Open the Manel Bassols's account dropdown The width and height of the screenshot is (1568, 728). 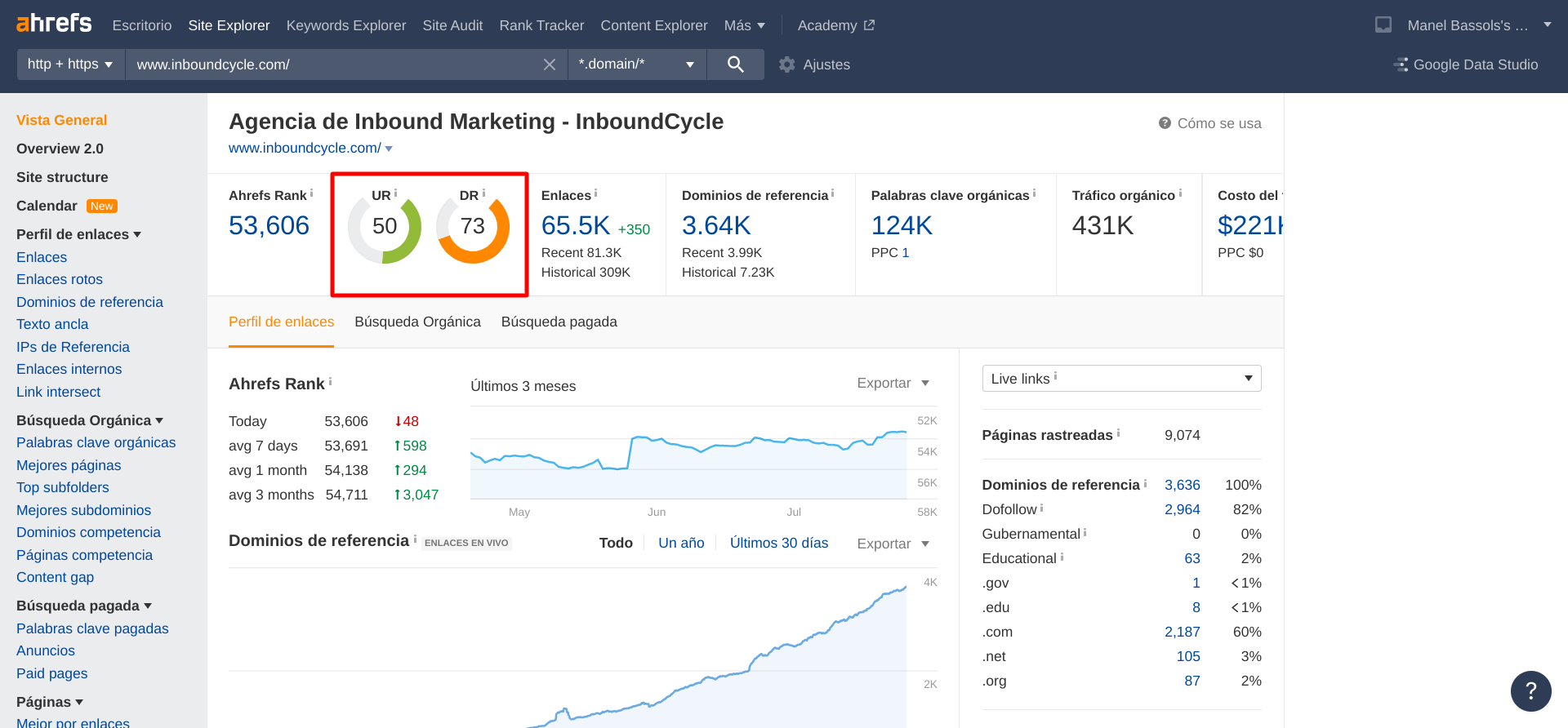click(x=1479, y=25)
